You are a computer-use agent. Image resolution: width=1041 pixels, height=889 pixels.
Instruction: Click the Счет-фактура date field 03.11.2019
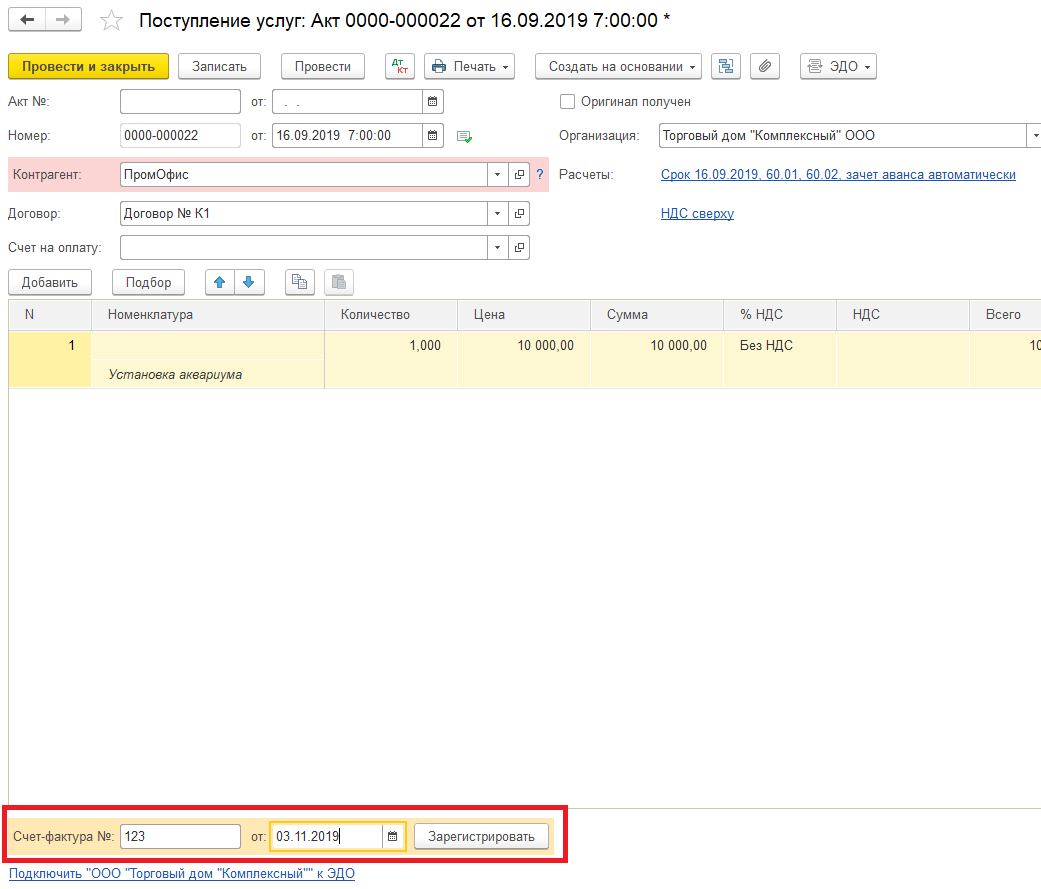click(x=326, y=837)
